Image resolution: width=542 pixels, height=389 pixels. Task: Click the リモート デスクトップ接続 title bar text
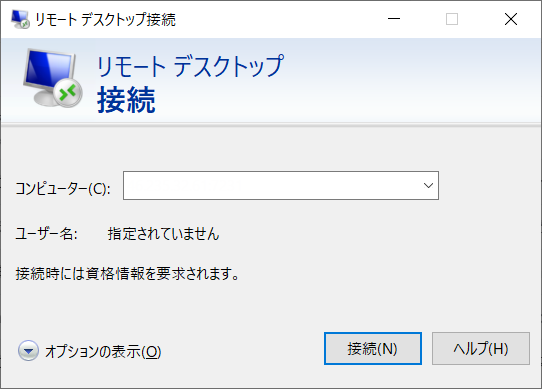coord(105,19)
